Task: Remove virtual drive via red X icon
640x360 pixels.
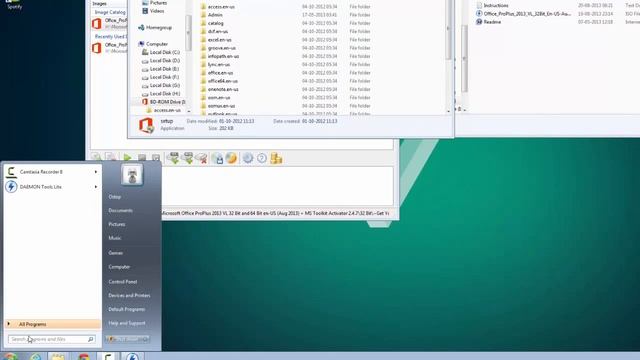Action: pos(202,158)
